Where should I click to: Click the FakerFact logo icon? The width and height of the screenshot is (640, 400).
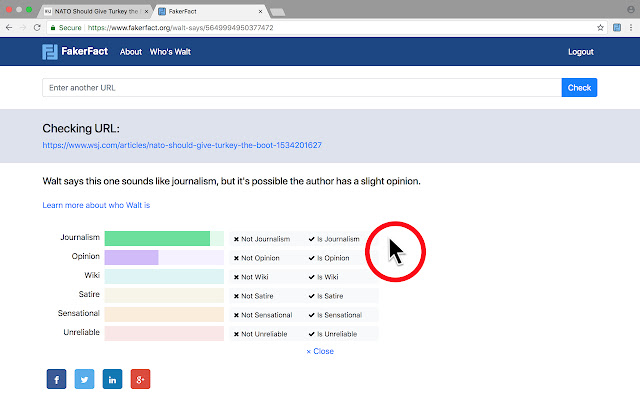[50, 52]
